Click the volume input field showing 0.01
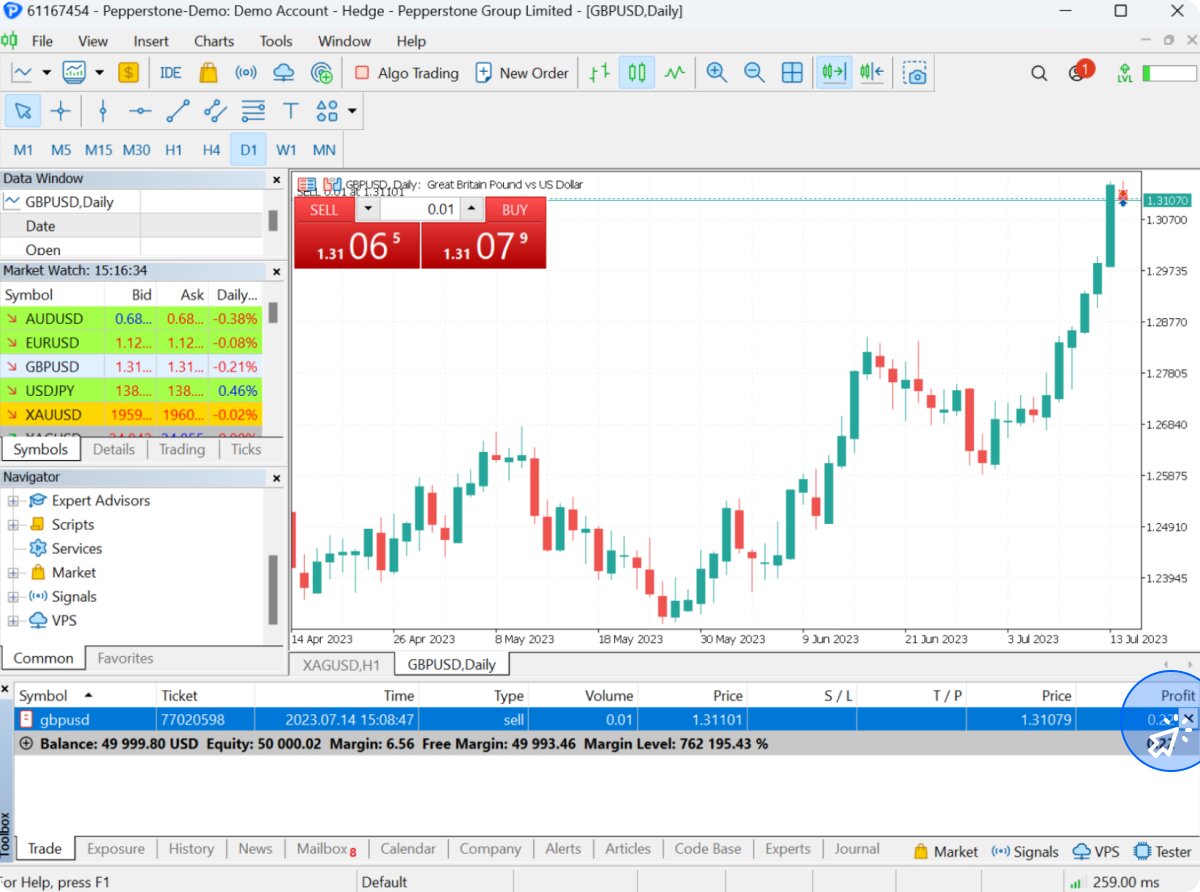This screenshot has height=892, width=1200. [419, 210]
